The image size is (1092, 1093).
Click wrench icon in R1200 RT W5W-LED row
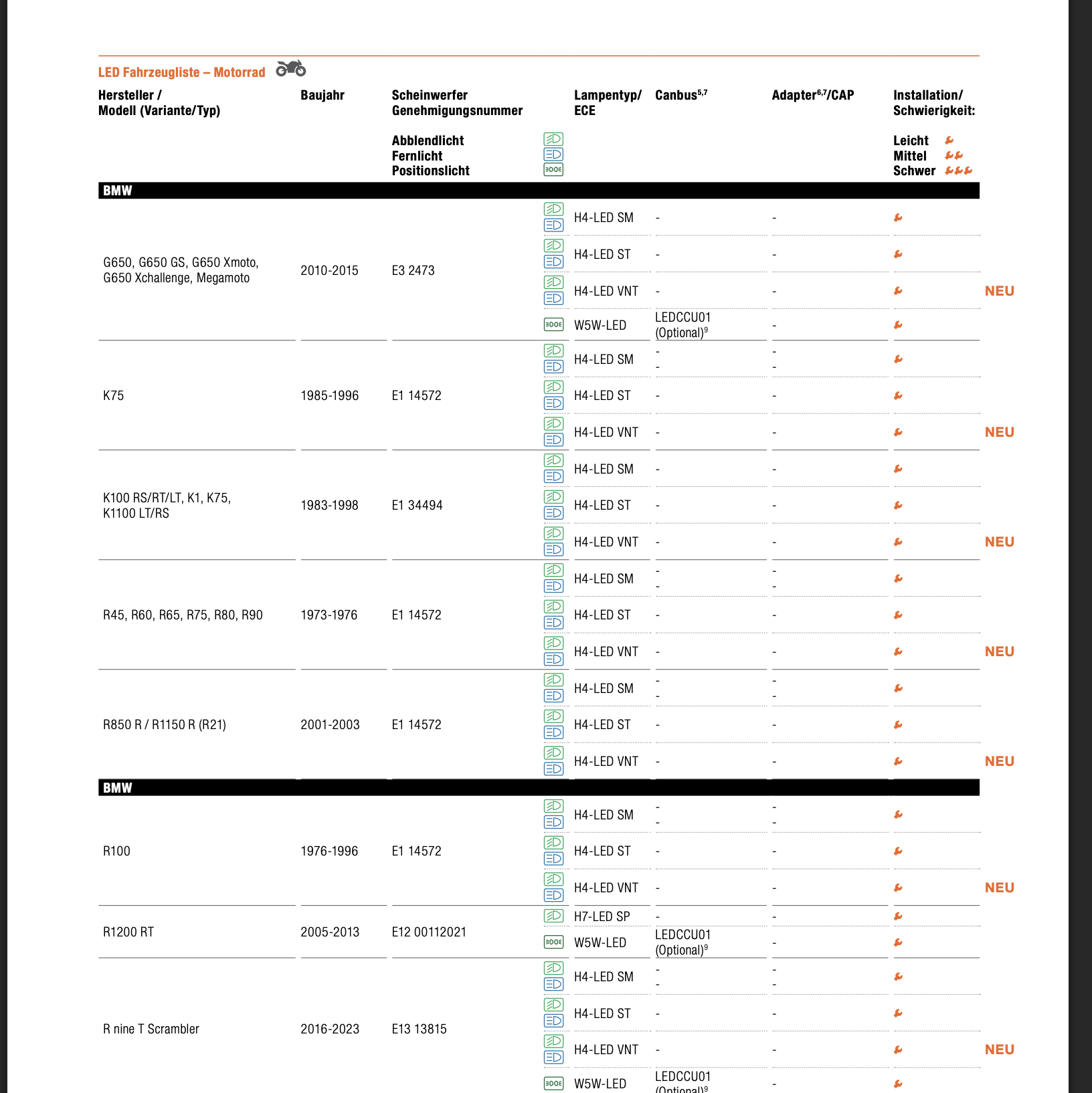[x=898, y=942]
